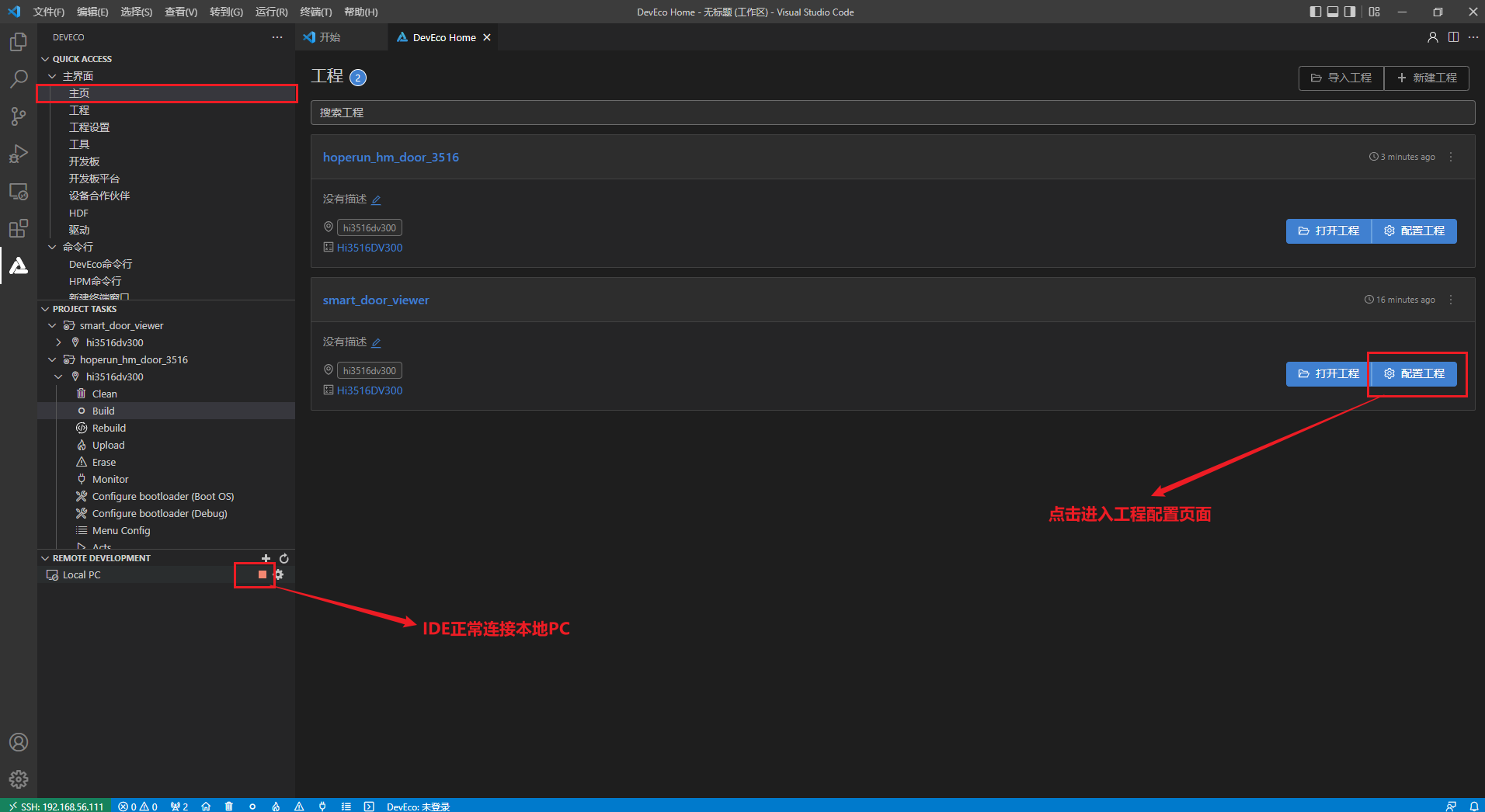
Task: Click DevEco: 未登录 in status bar
Action: (x=418, y=806)
